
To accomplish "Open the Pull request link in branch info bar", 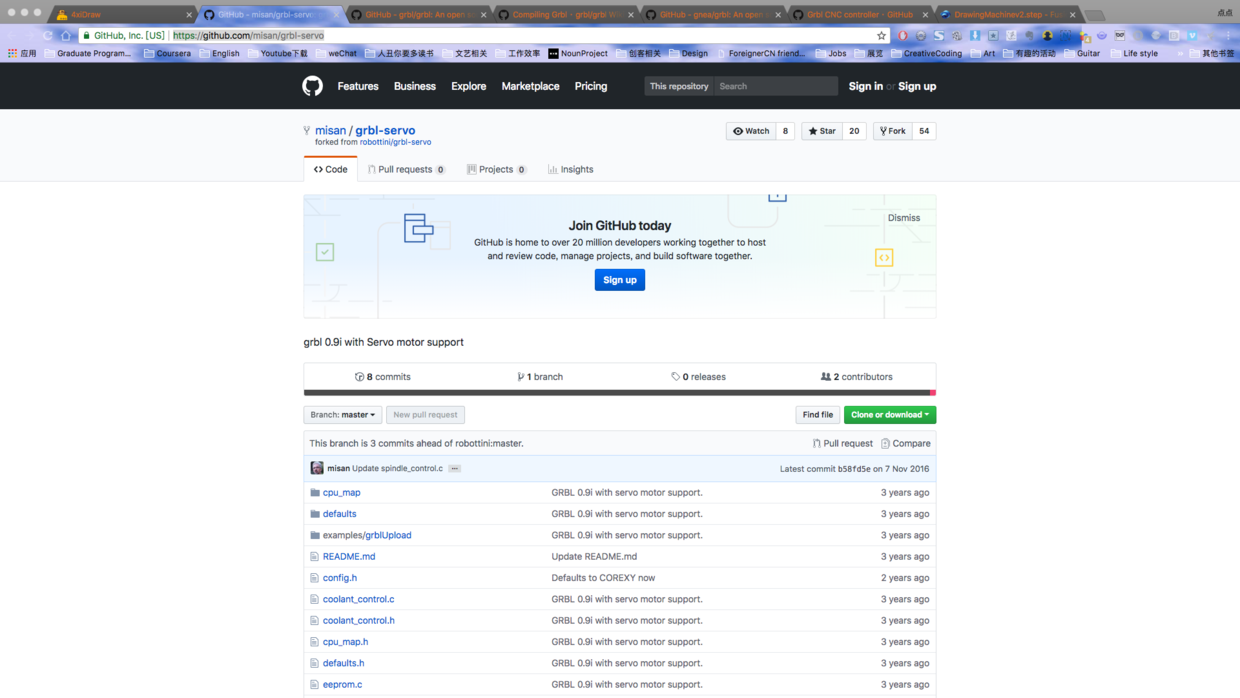I will coord(842,443).
